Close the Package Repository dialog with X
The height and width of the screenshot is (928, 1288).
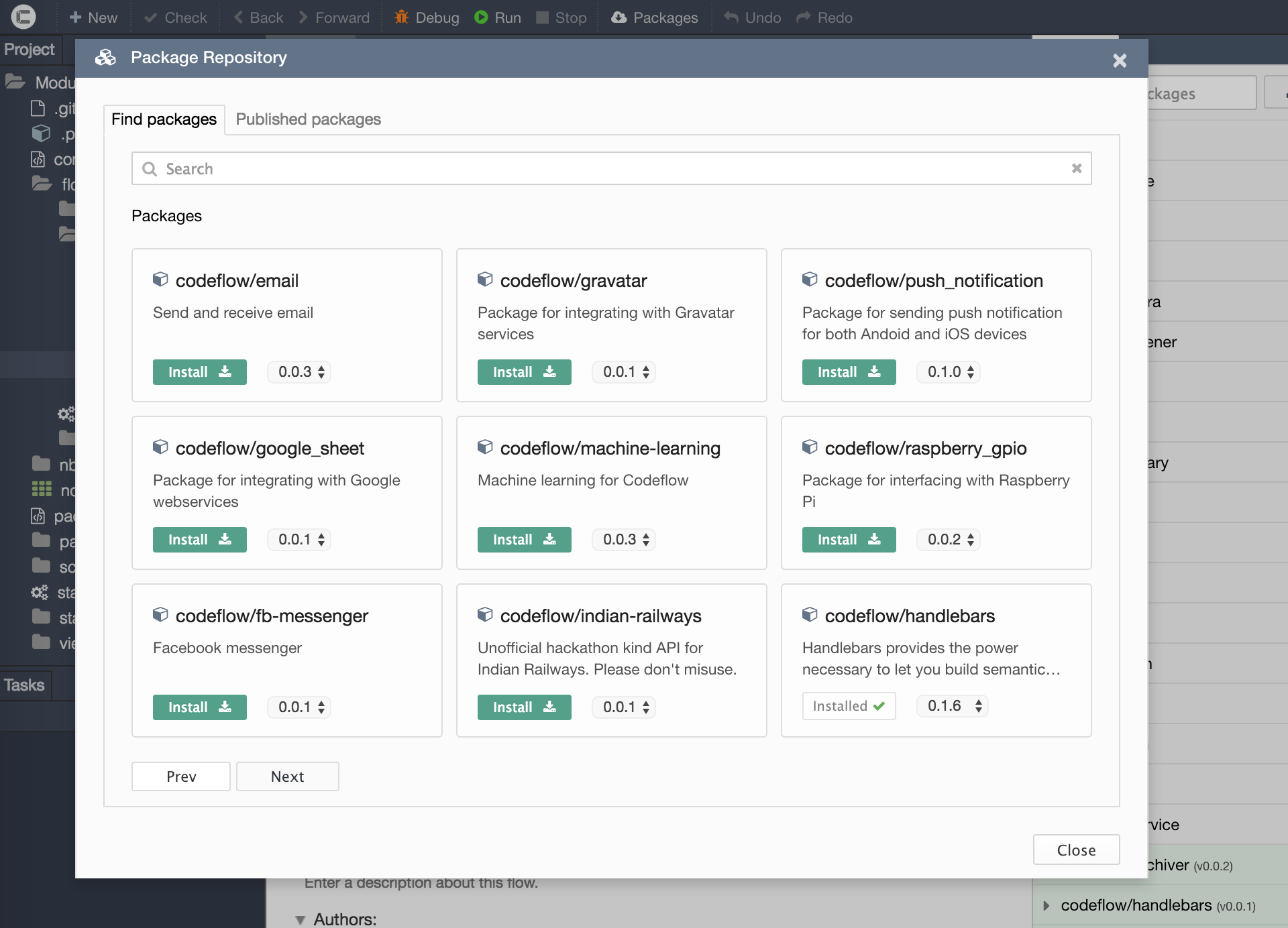pyautogui.click(x=1120, y=60)
